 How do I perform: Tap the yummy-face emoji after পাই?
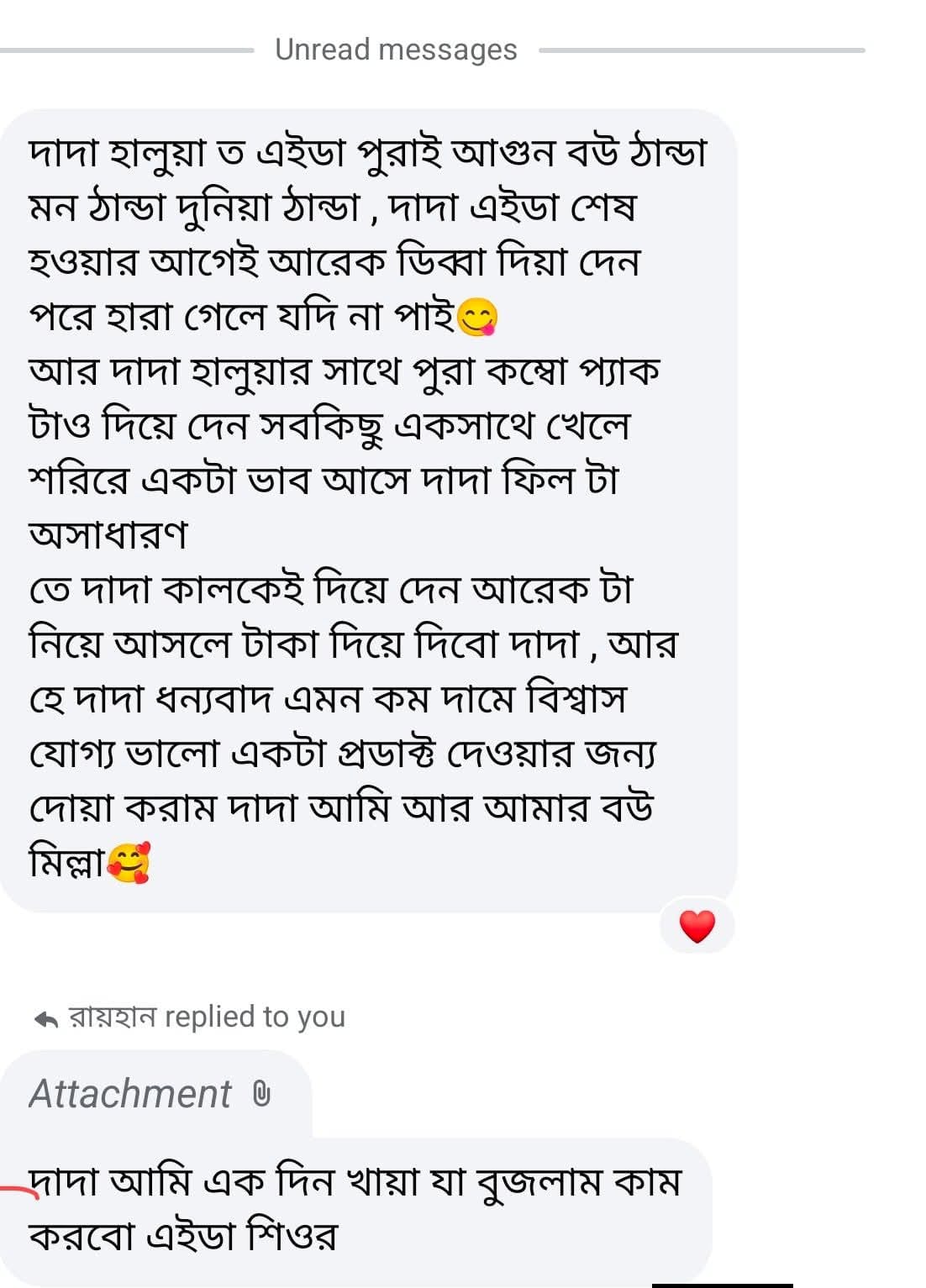pyautogui.click(x=478, y=318)
